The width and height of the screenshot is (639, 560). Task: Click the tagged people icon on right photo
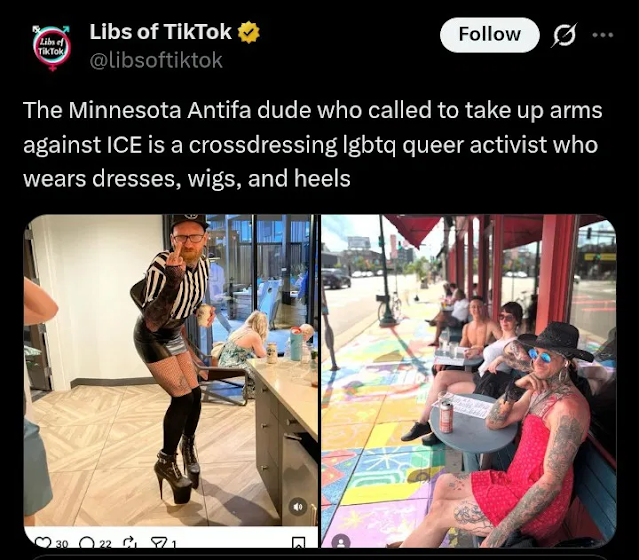pyautogui.click(x=341, y=541)
